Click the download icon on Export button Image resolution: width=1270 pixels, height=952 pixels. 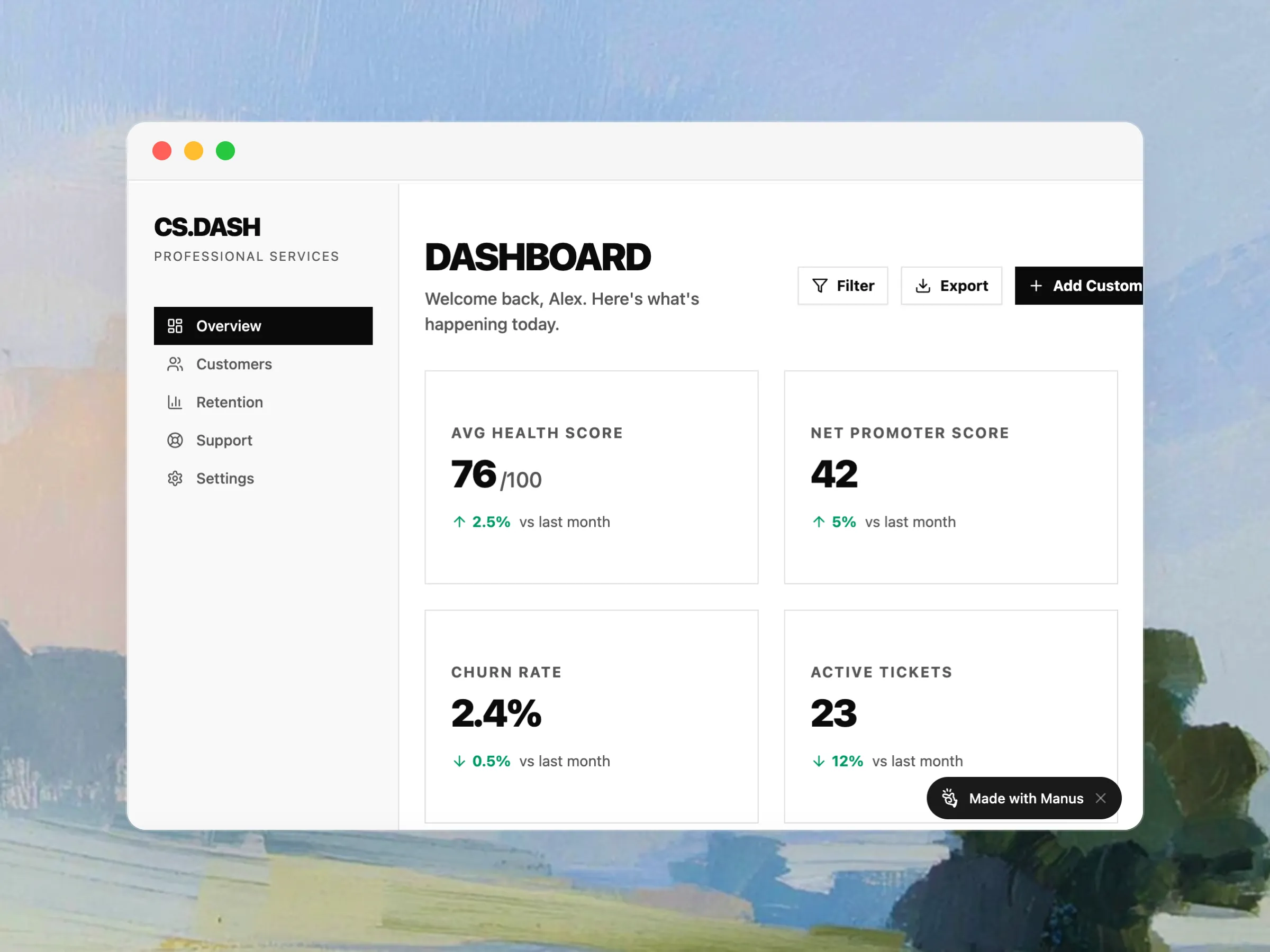923,286
